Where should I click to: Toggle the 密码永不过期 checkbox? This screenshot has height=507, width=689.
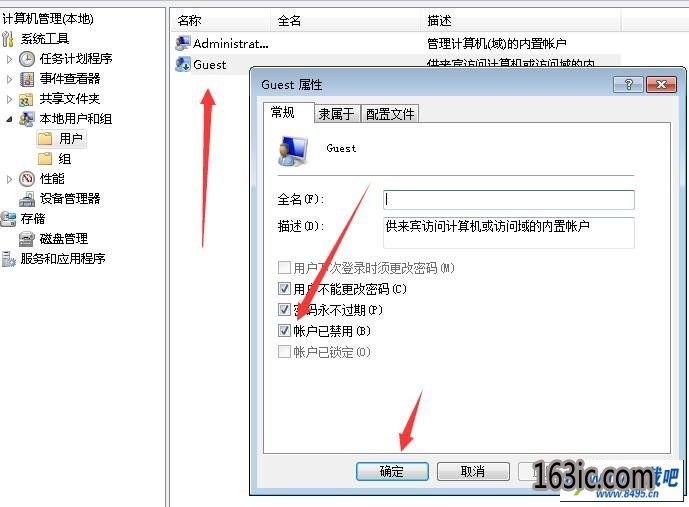click(x=284, y=310)
